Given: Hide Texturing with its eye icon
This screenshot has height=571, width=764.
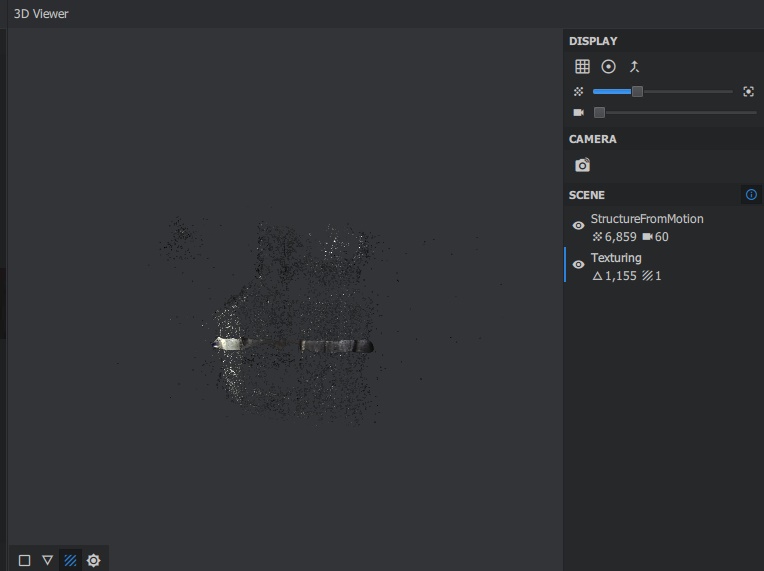Looking at the screenshot, I should click(578, 265).
